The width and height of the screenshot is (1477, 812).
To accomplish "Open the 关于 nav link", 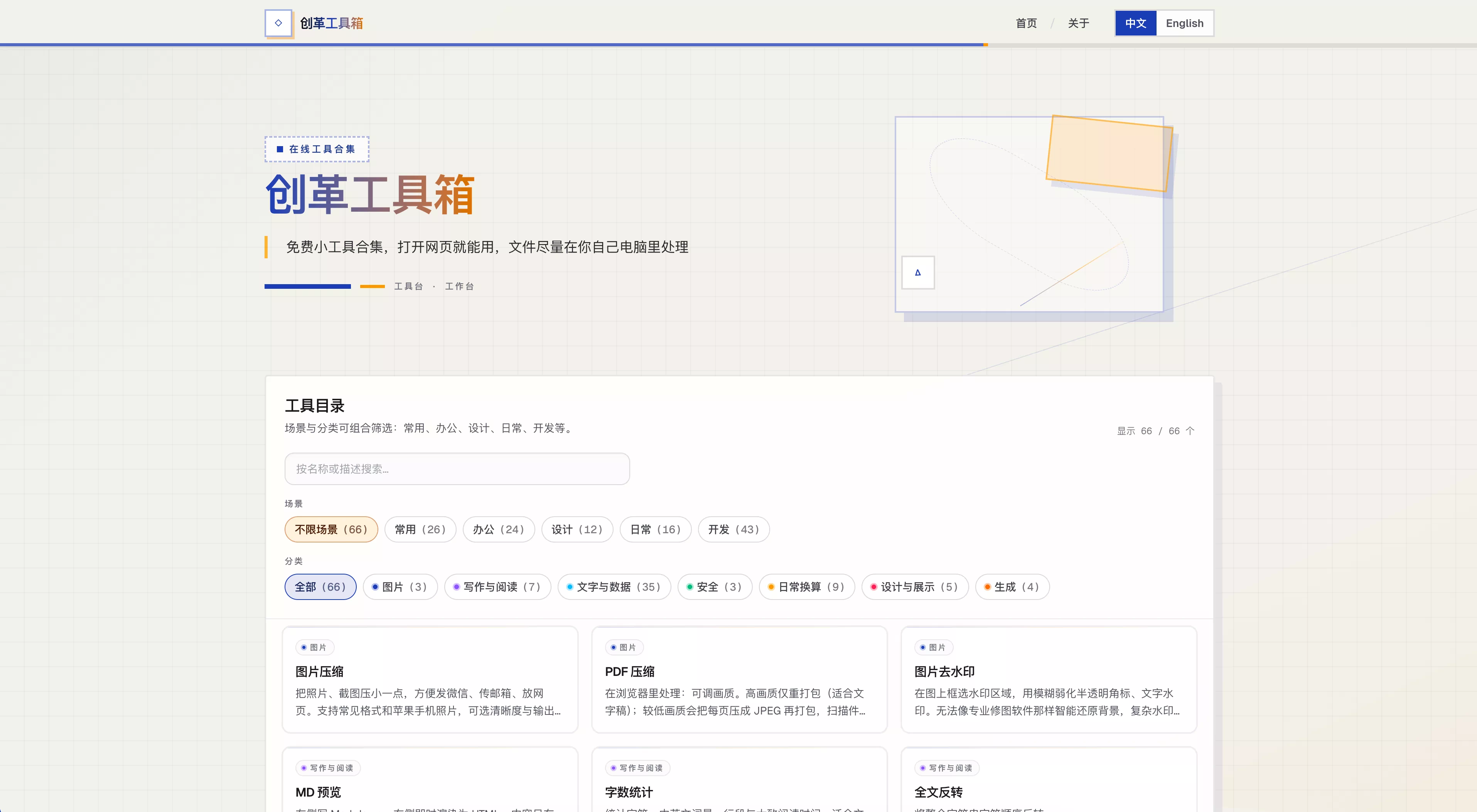I will [x=1078, y=23].
